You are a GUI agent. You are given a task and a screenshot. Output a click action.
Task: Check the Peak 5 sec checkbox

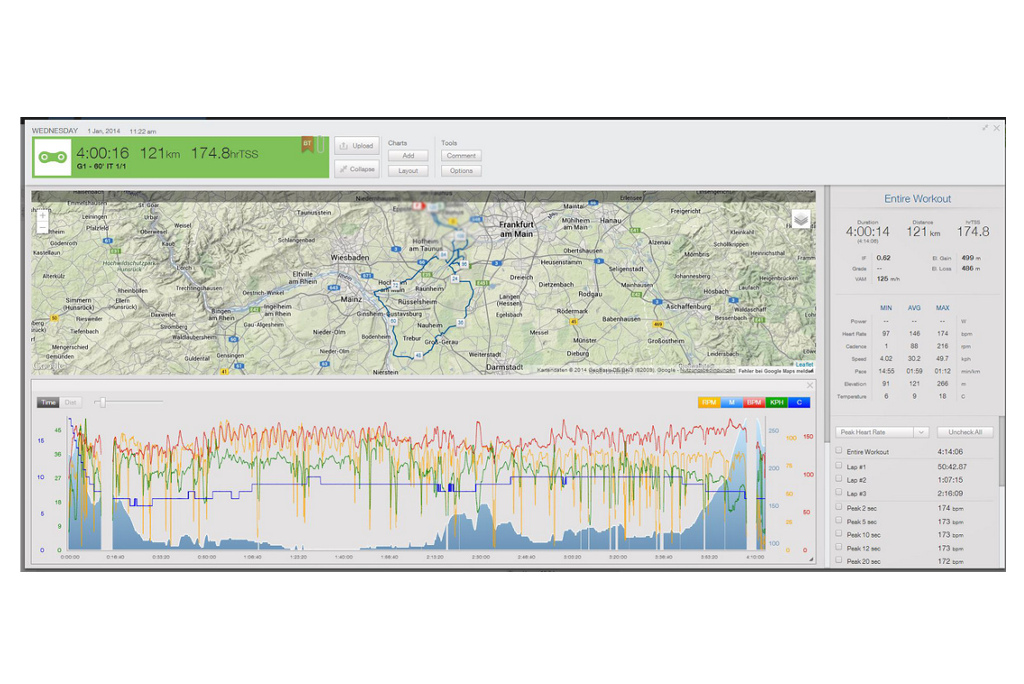(x=839, y=520)
